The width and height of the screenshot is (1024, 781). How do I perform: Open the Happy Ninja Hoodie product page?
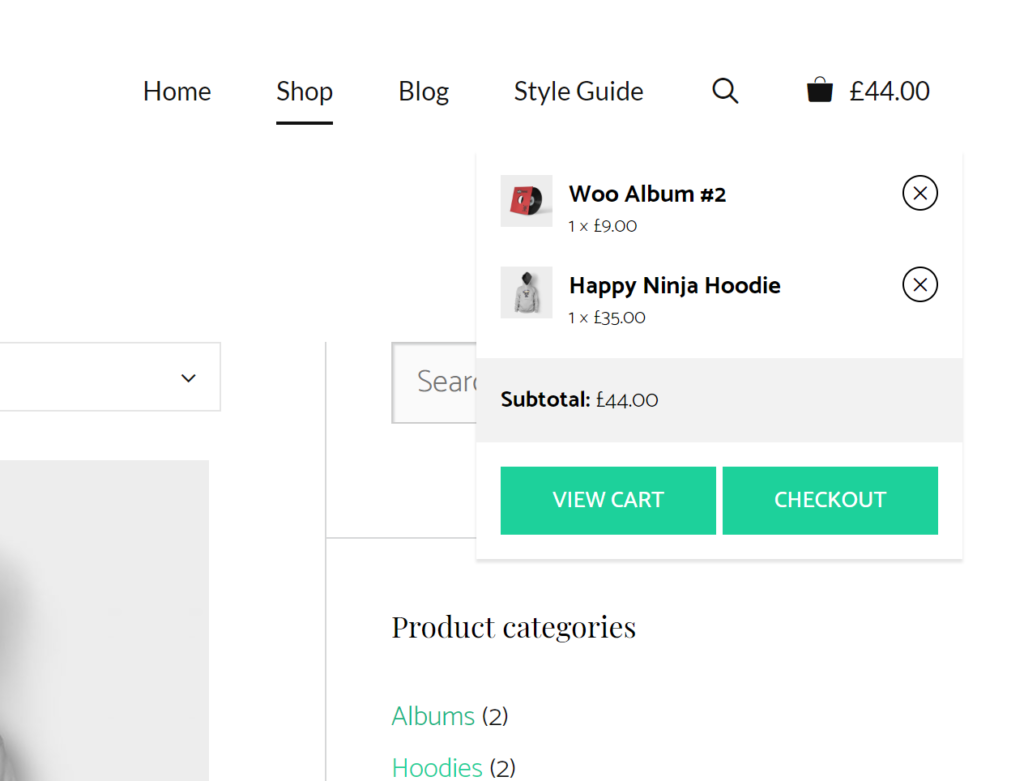click(x=674, y=285)
